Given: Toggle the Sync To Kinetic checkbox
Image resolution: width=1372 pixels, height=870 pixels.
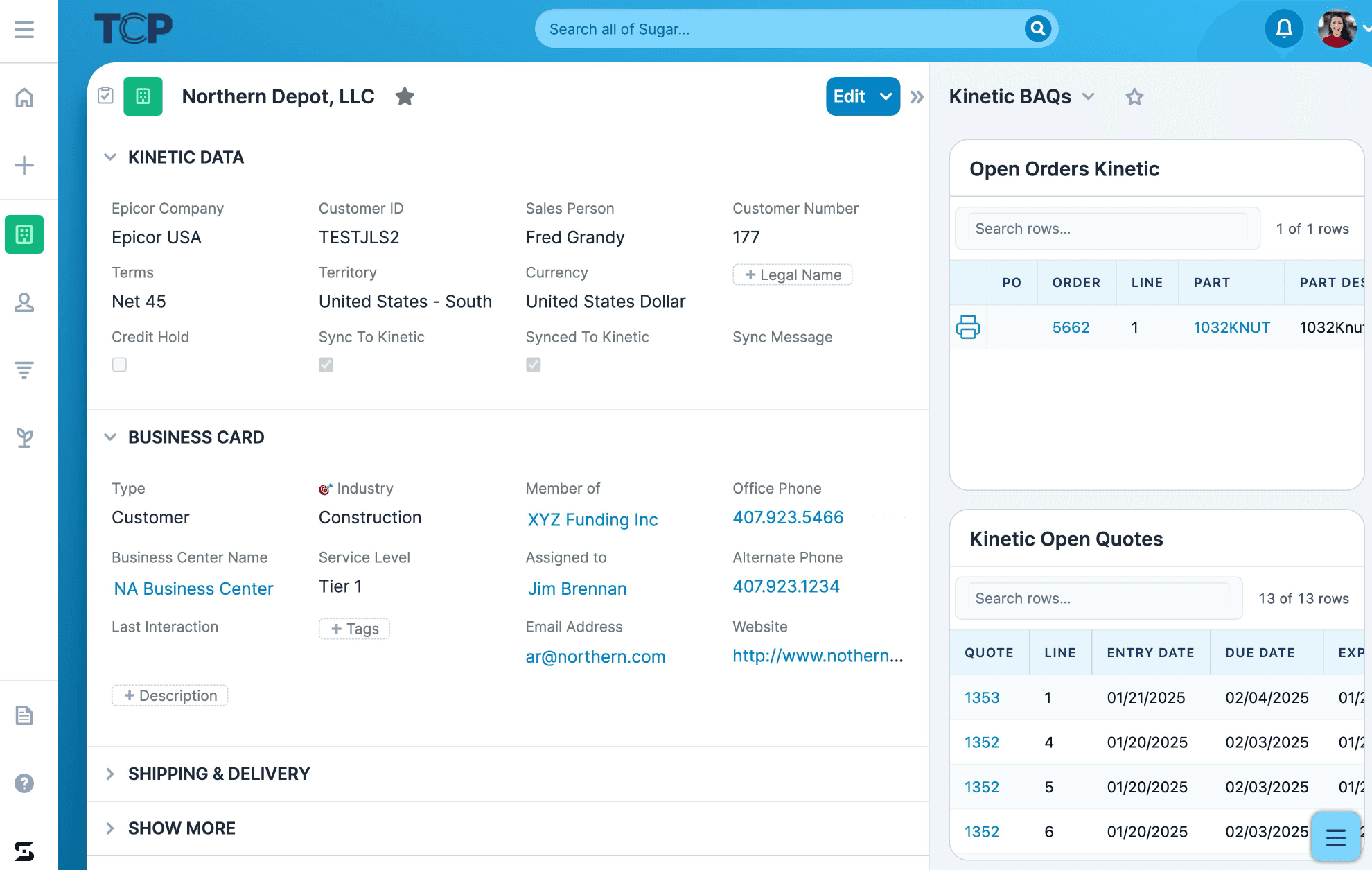Looking at the screenshot, I should [326, 365].
